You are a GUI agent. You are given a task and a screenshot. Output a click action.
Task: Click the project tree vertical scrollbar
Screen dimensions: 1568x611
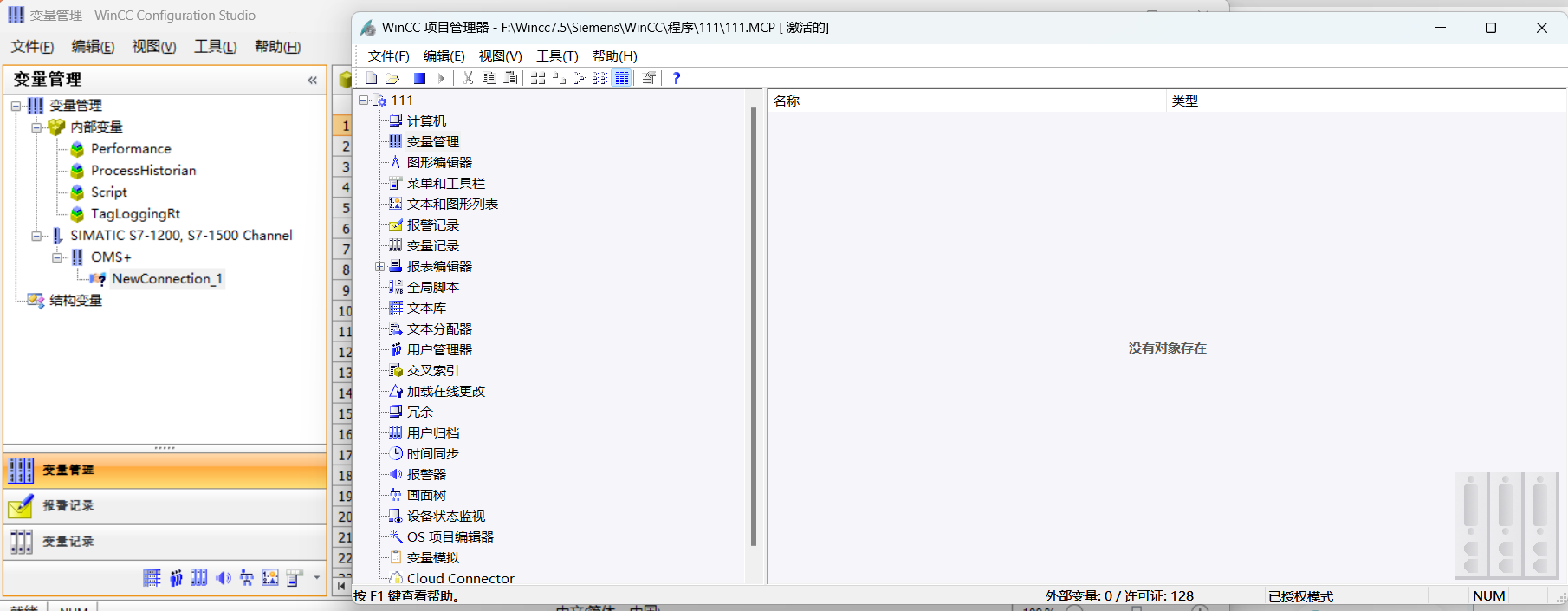pyautogui.click(x=753, y=329)
